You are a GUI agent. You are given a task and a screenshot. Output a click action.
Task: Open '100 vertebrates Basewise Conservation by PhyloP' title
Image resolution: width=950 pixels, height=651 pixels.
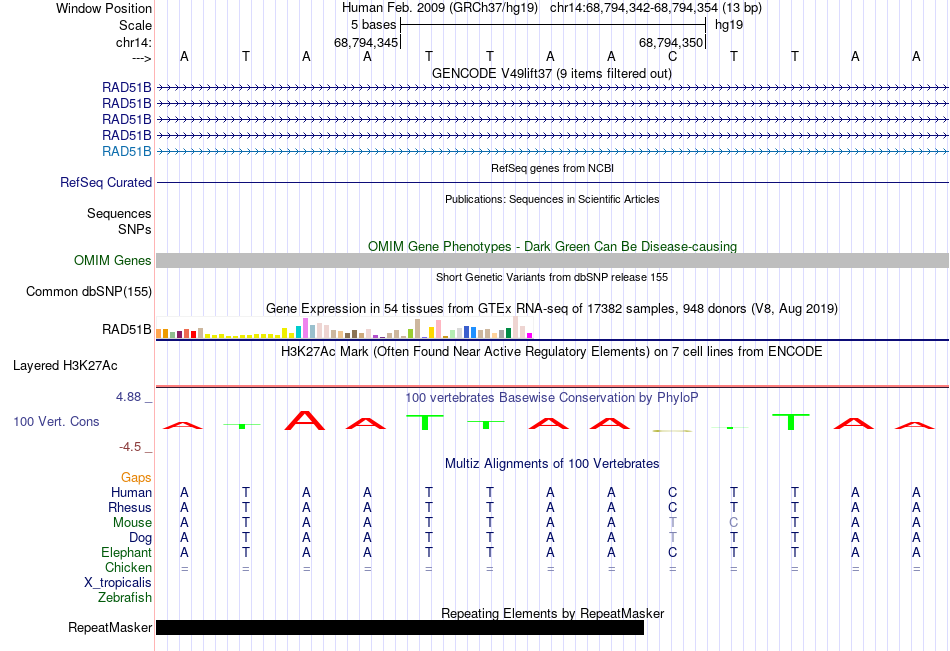552,398
